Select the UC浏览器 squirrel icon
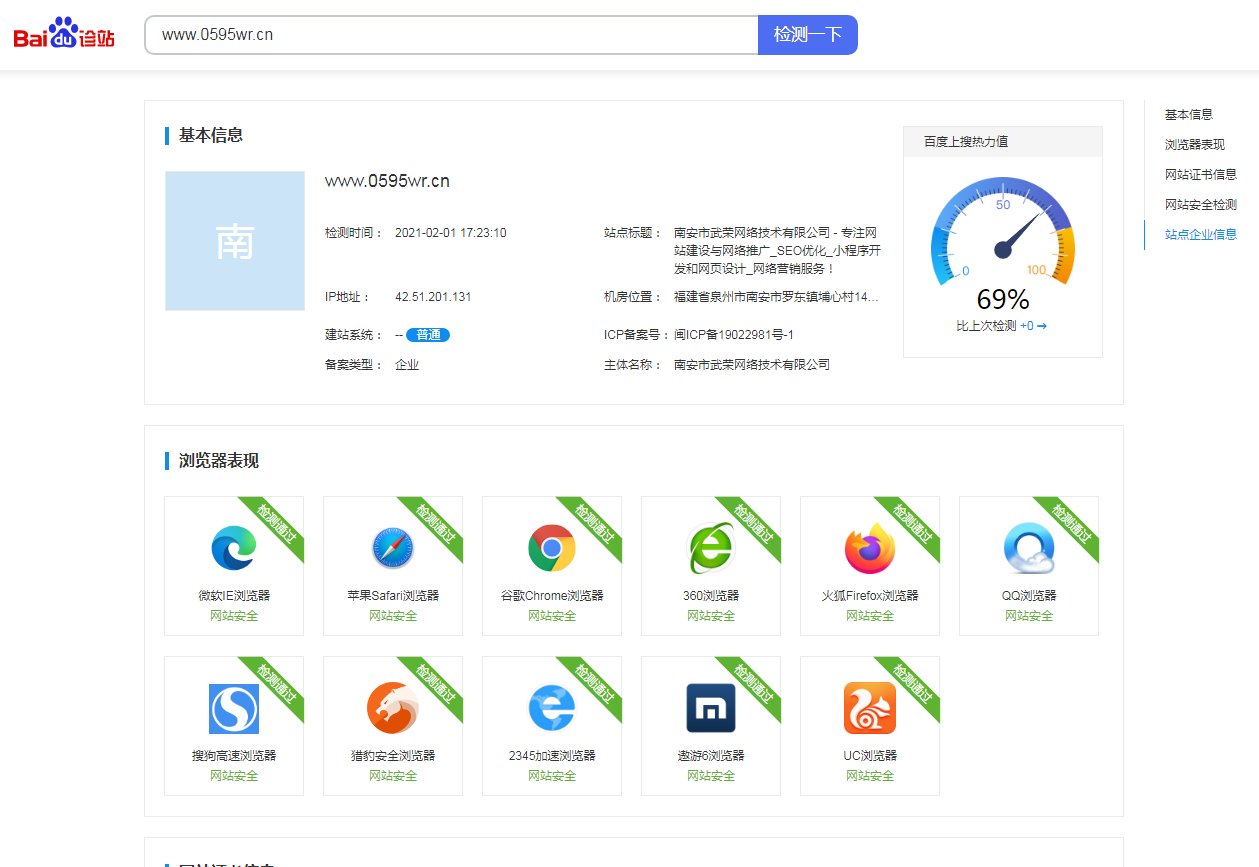 click(x=869, y=705)
